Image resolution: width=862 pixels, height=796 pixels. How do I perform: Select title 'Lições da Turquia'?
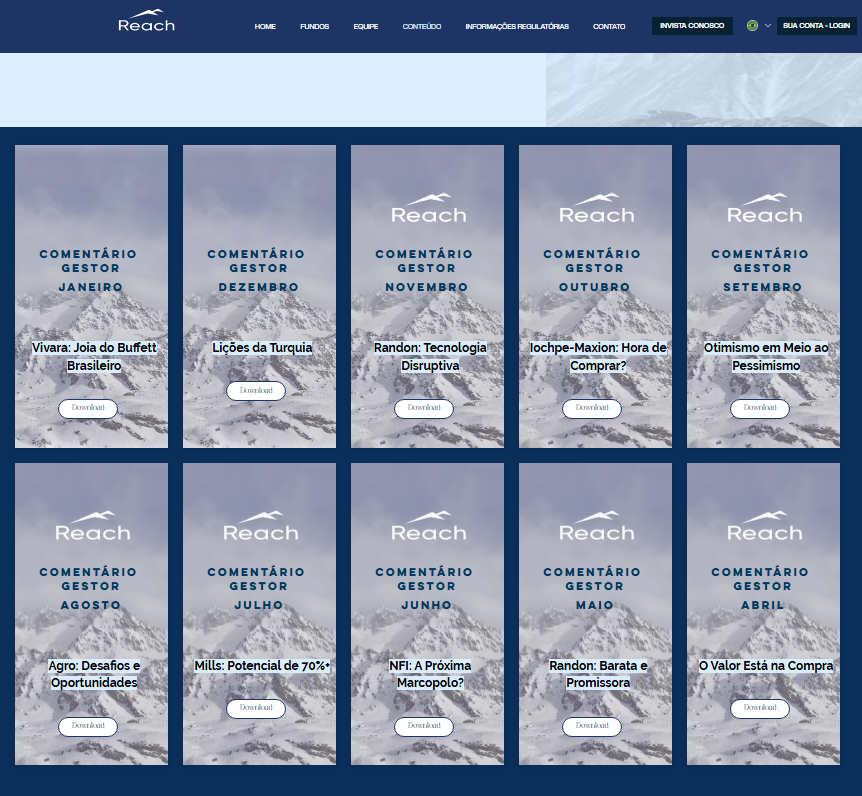click(x=262, y=347)
